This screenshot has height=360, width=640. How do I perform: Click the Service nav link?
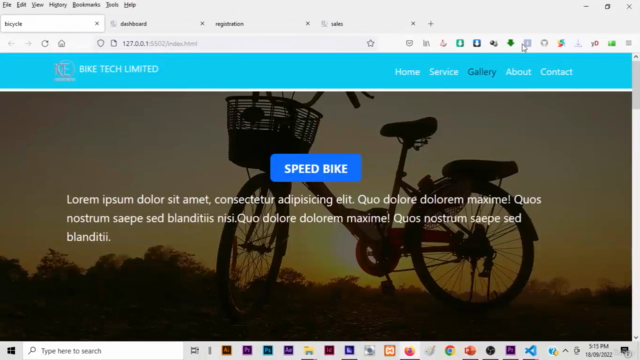tap(444, 72)
